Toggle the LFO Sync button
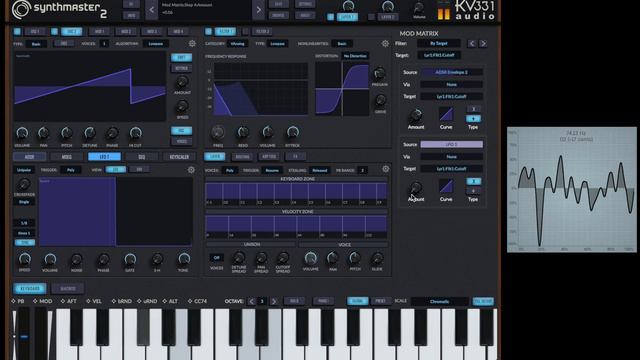This screenshot has height=360, width=640. pyautogui.click(x=24, y=242)
